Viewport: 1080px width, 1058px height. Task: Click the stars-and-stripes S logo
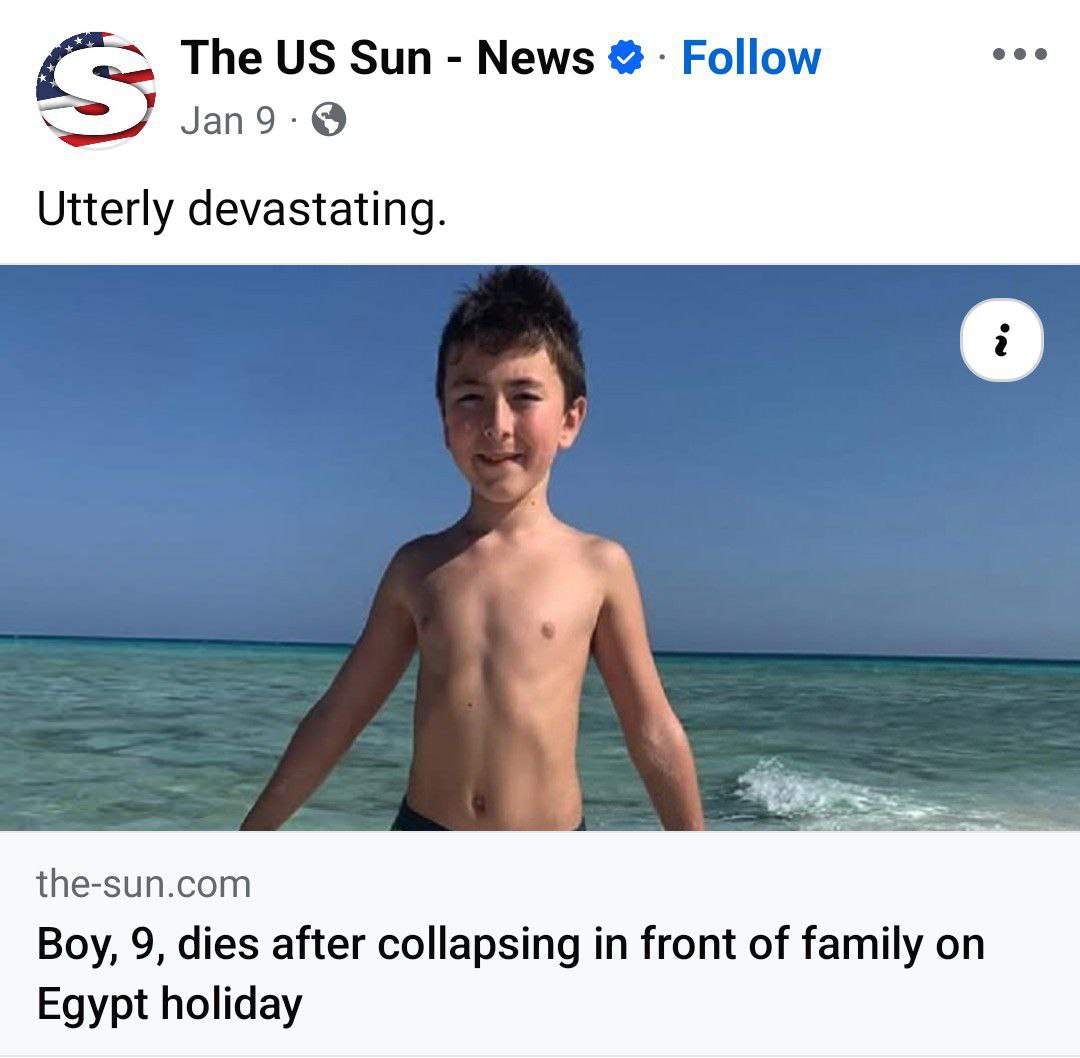pyautogui.click(x=96, y=90)
